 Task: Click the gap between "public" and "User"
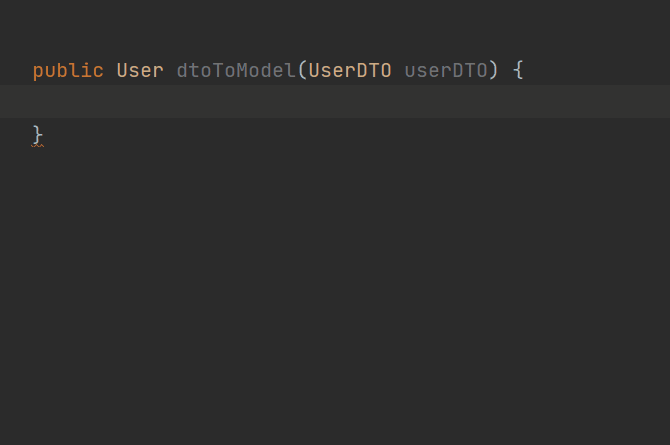[110, 71]
